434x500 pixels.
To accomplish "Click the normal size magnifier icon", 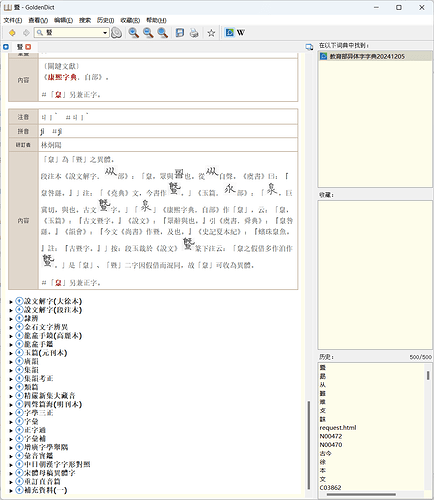I will point(162,33).
